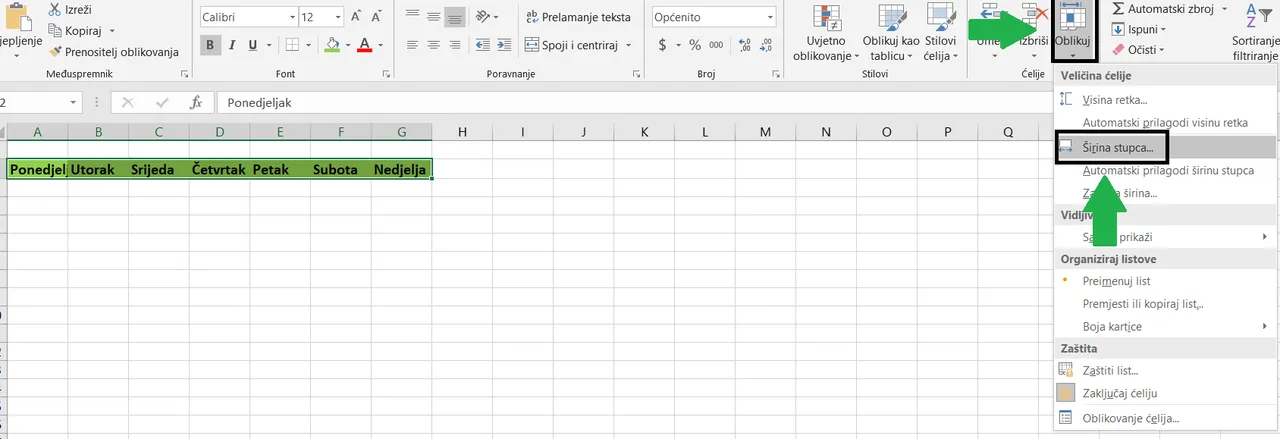The image size is (1280, 439).
Task: Open Oblikuj kao tablicu gallery
Action: click(x=891, y=33)
